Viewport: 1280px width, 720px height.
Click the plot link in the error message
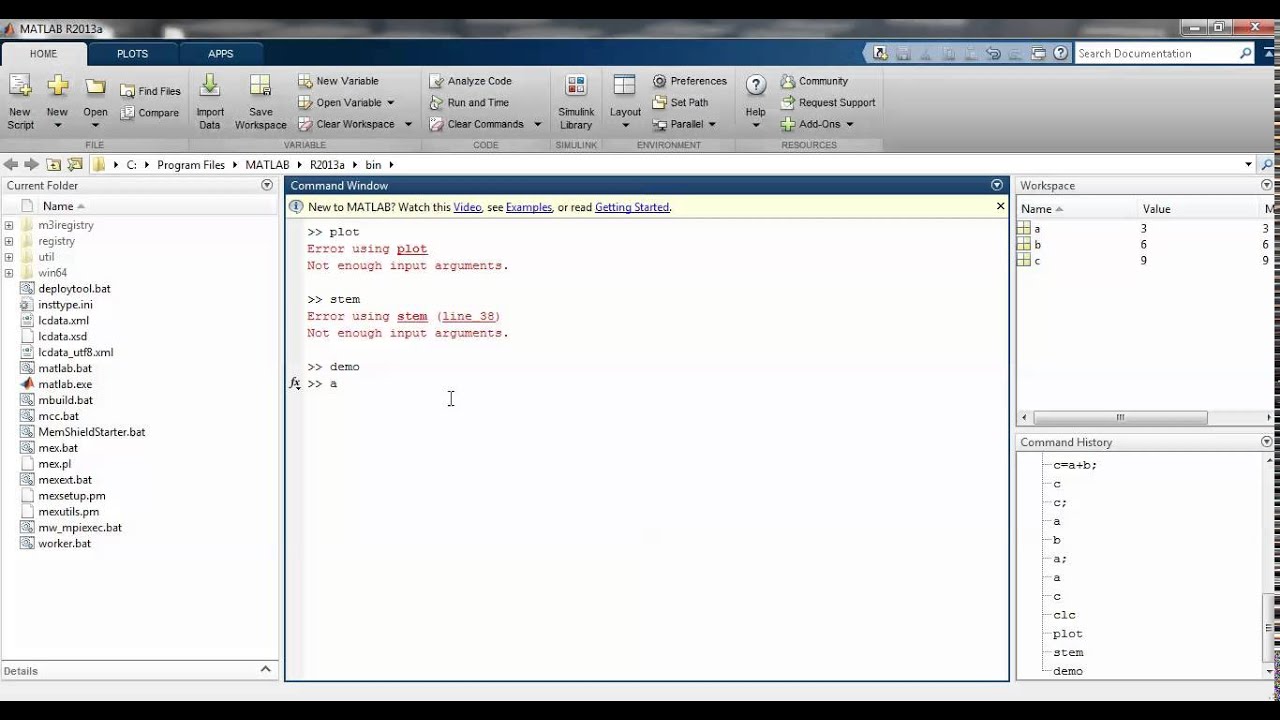(412, 249)
